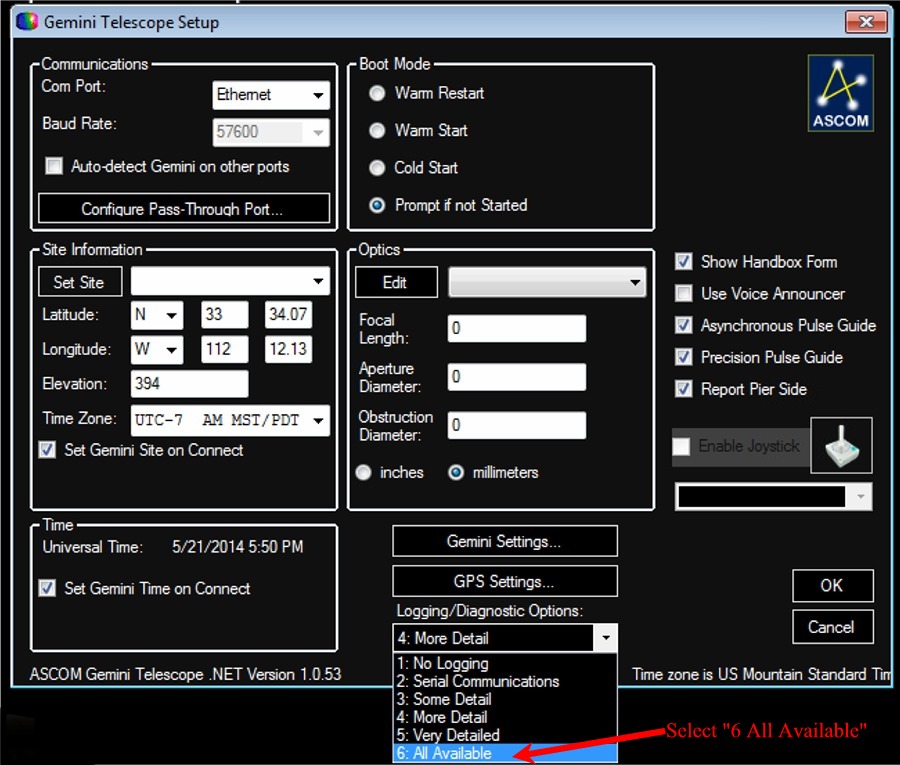This screenshot has height=765, width=900.
Task: Select 6: All Available option
Action: pos(505,753)
